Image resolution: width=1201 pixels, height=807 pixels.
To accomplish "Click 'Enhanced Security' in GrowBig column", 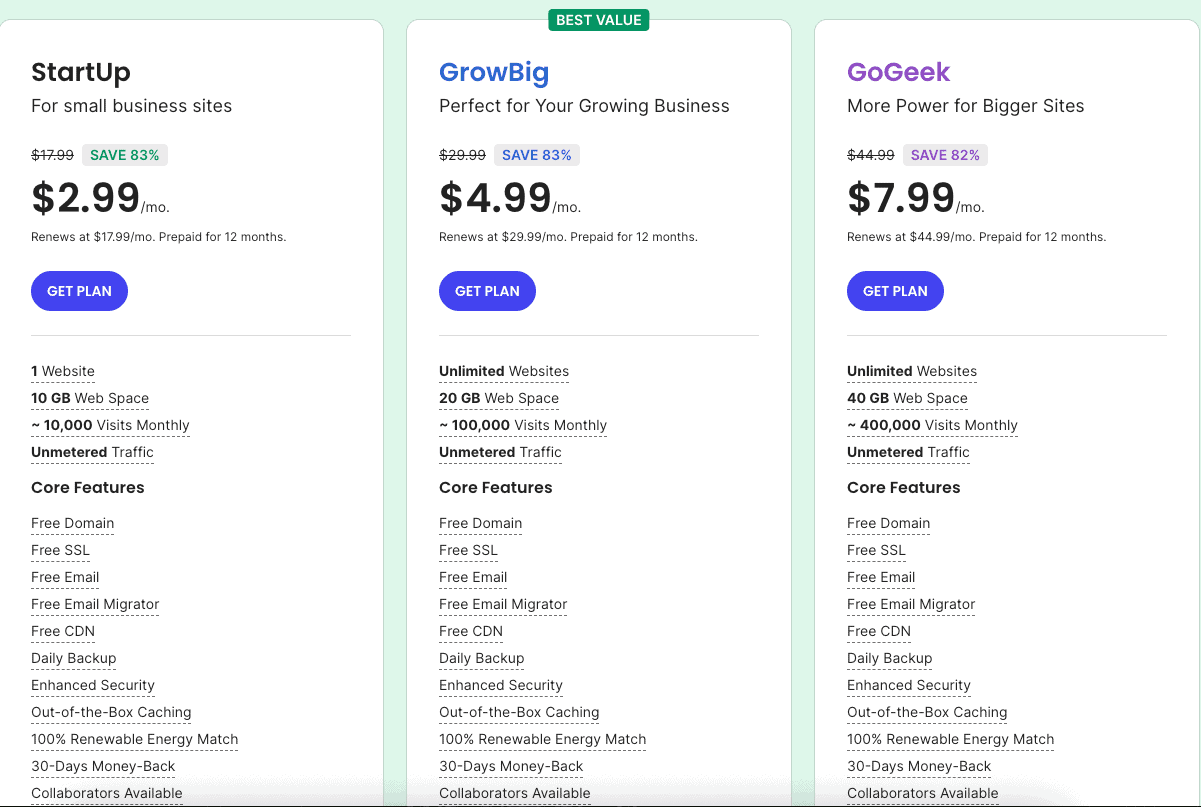I will (x=500, y=685).
